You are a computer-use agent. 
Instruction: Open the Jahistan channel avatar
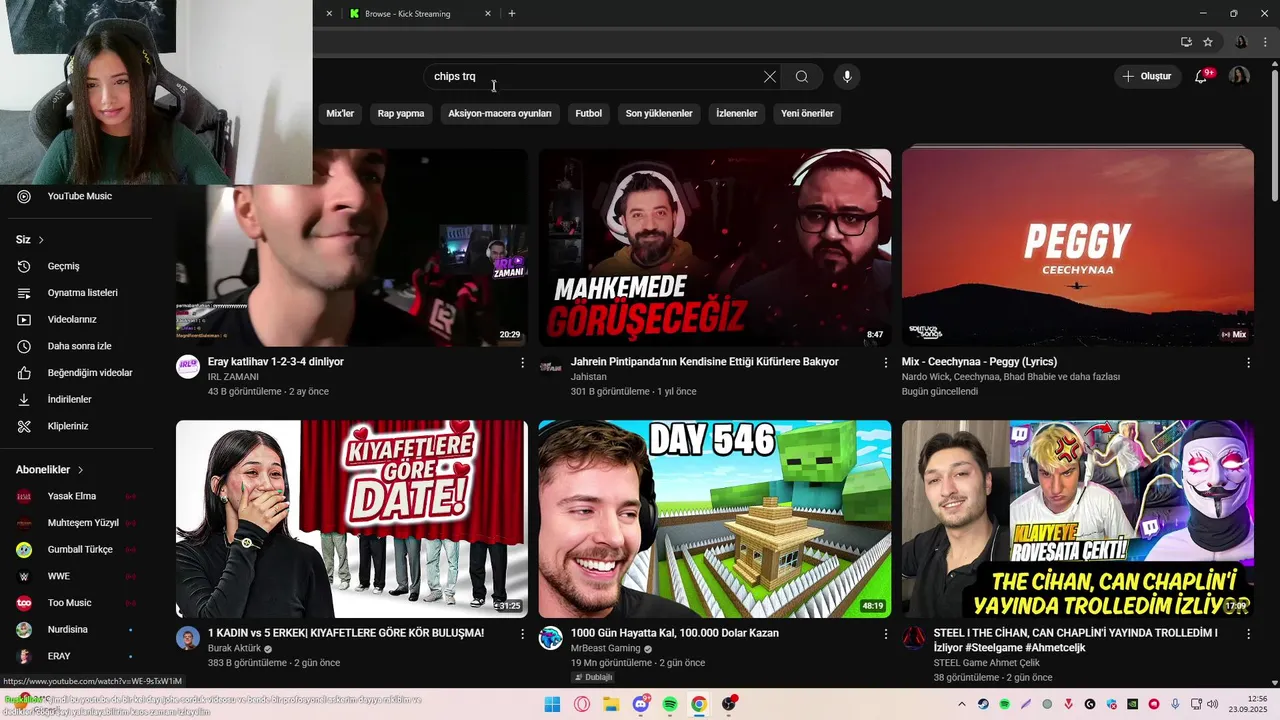click(x=551, y=366)
